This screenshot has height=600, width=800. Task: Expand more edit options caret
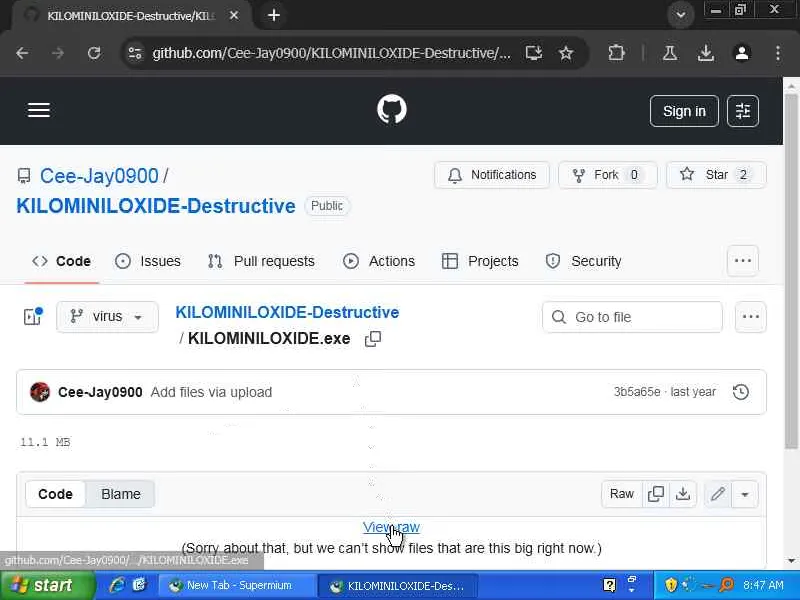(x=745, y=494)
